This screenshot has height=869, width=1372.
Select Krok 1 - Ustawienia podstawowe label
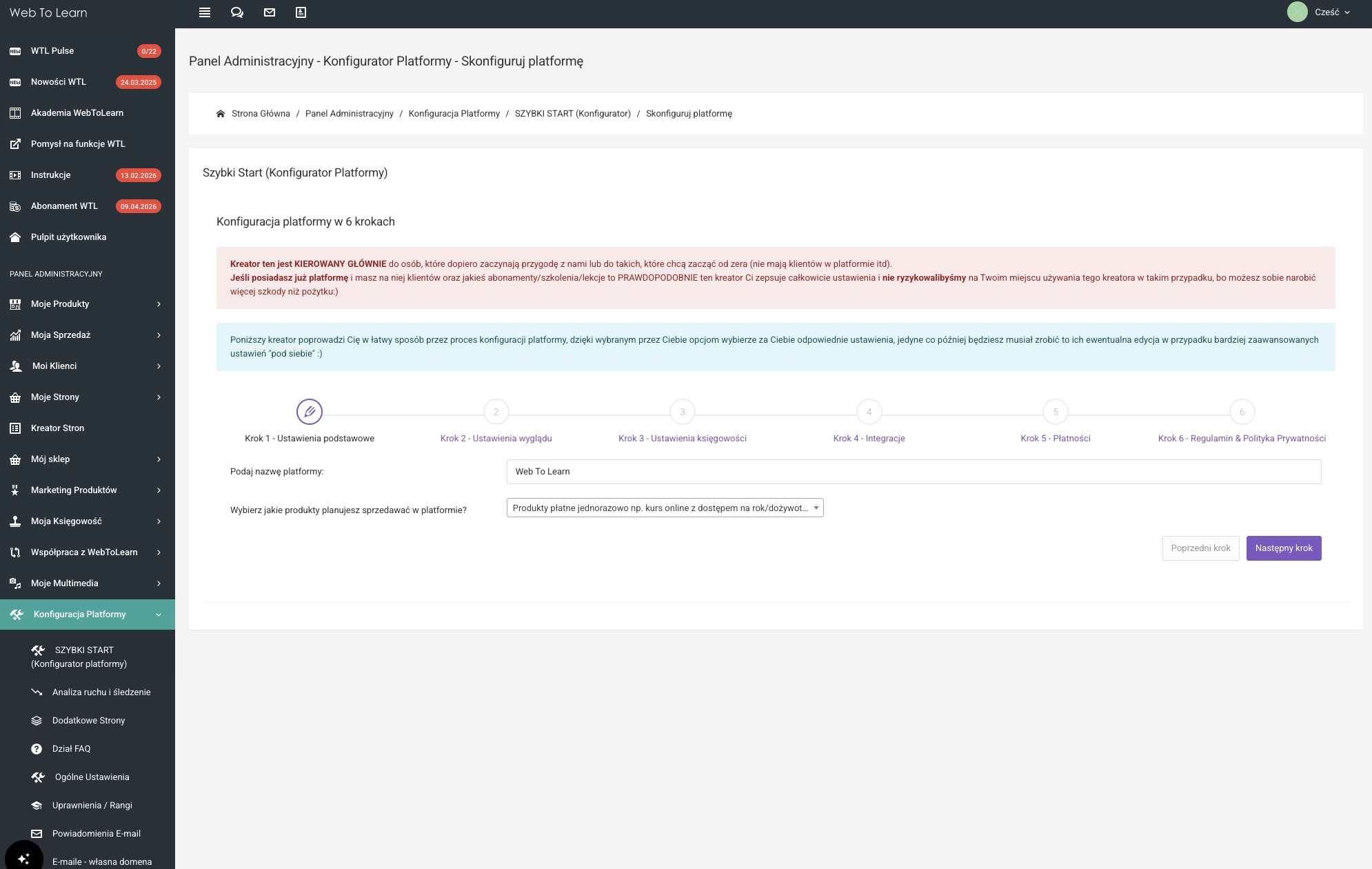pos(310,439)
